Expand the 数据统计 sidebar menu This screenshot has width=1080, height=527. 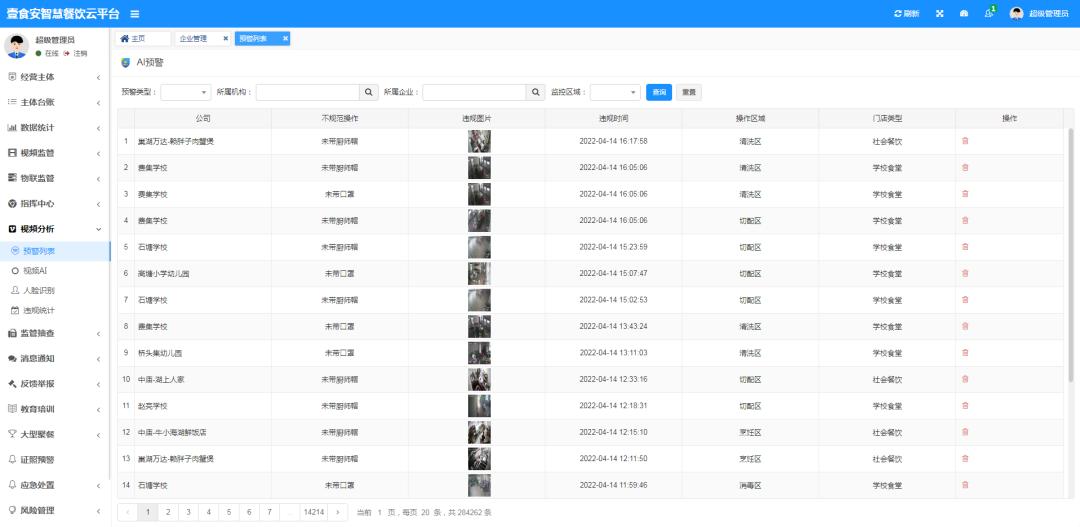pyautogui.click(x=55, y=128)
